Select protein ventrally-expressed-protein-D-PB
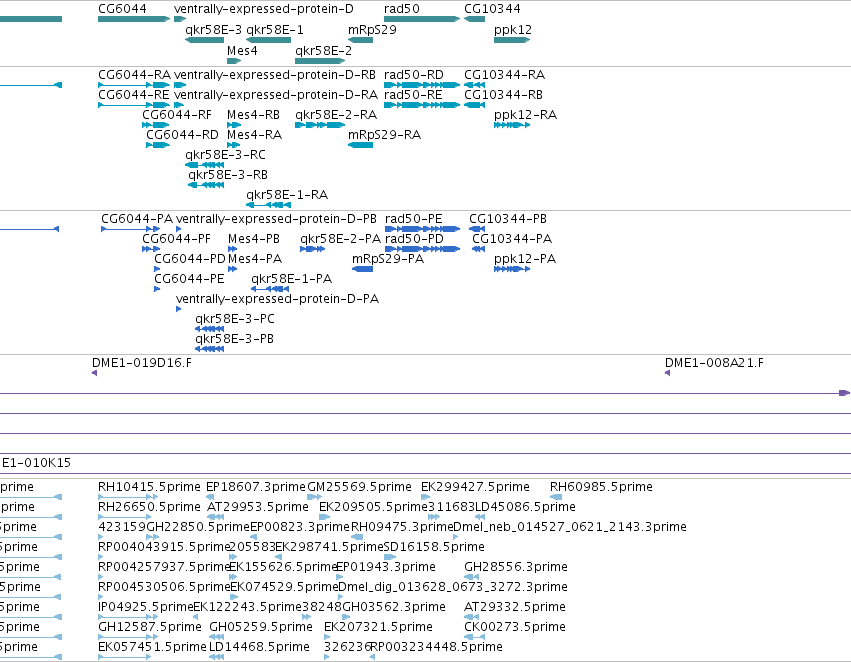Viewport: 851px width, 662px height. pos(276,219)
